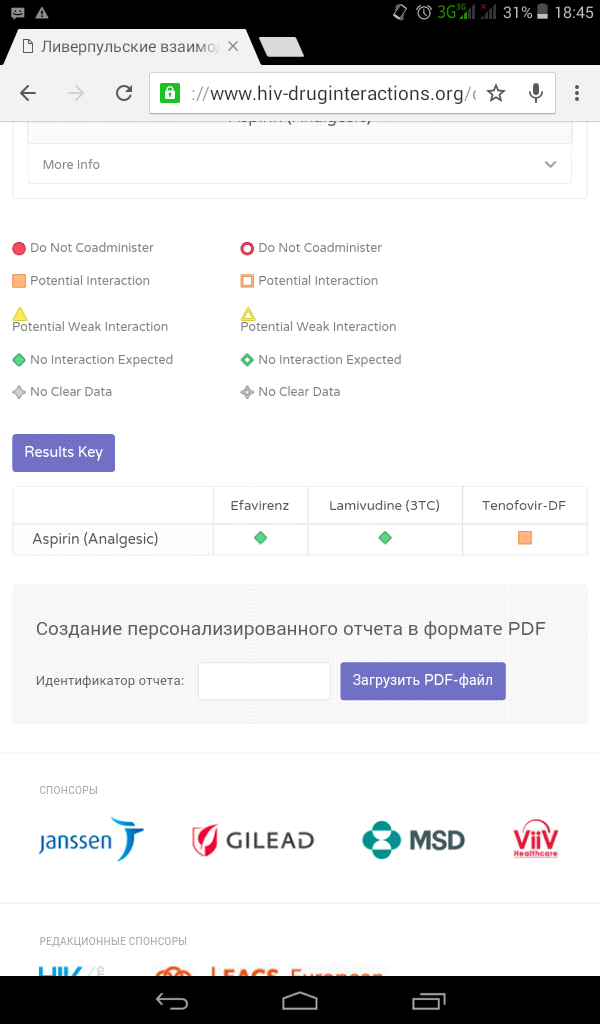600x1024 pixels.
Task: Open a new tab next to current
Action: click(x=281, y=47)
